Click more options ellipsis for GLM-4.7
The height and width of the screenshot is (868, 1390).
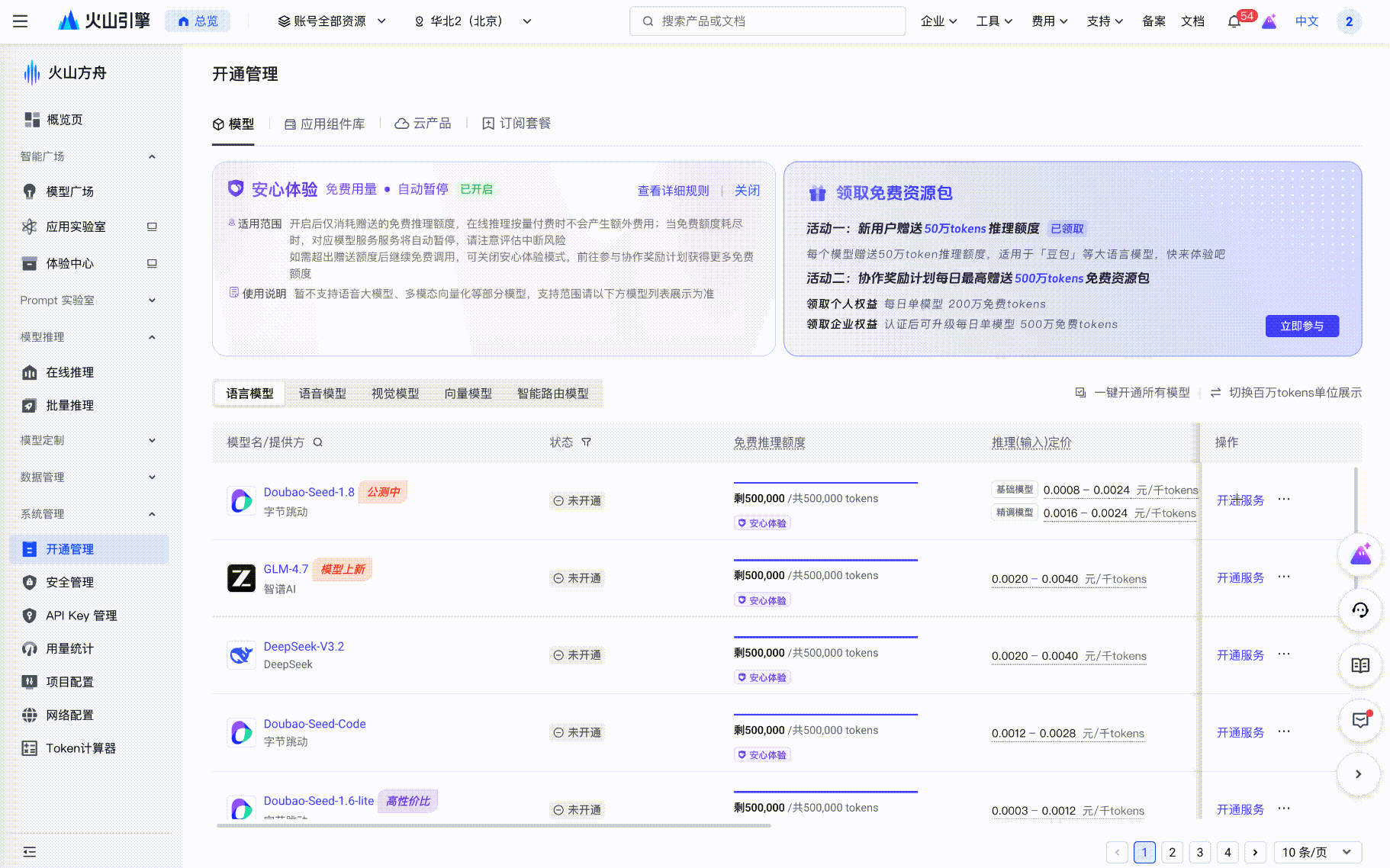pos(1284,577)
